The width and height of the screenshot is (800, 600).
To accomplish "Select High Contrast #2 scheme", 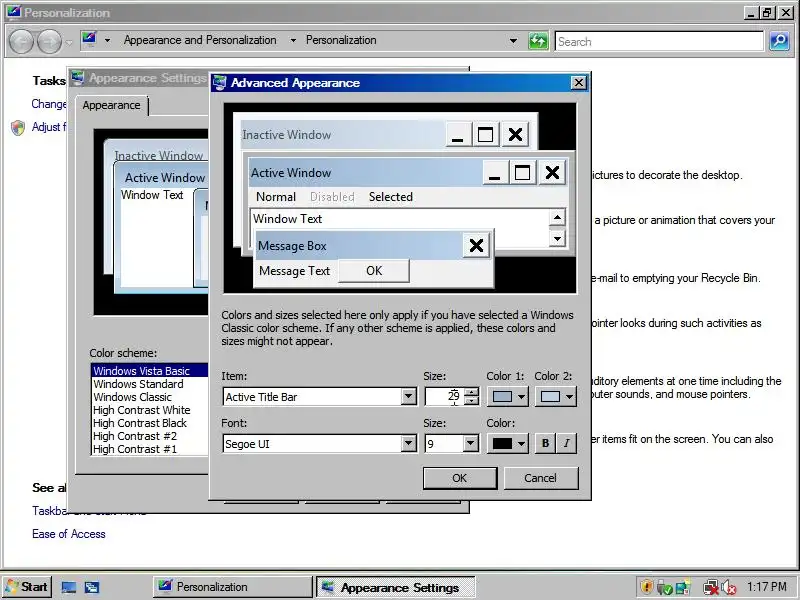I will 149,436.
